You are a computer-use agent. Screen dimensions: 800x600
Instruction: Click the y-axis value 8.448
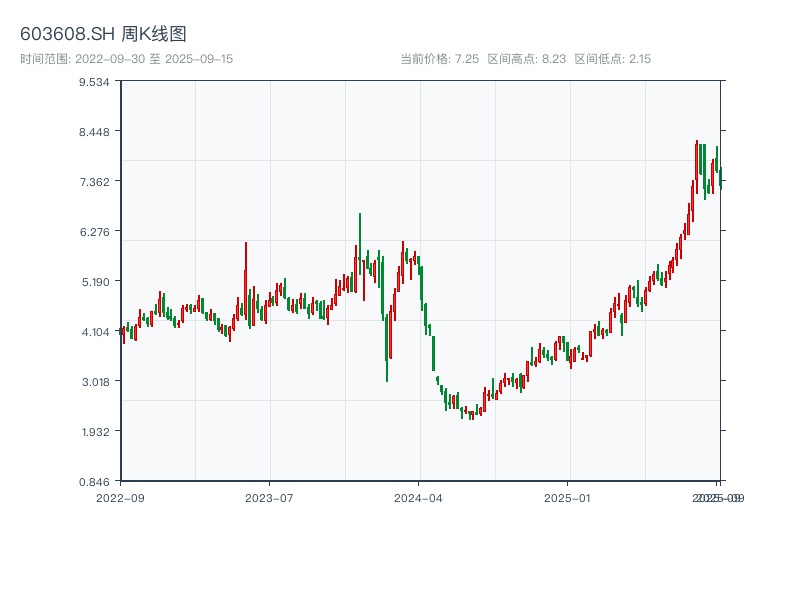[94, 132]
